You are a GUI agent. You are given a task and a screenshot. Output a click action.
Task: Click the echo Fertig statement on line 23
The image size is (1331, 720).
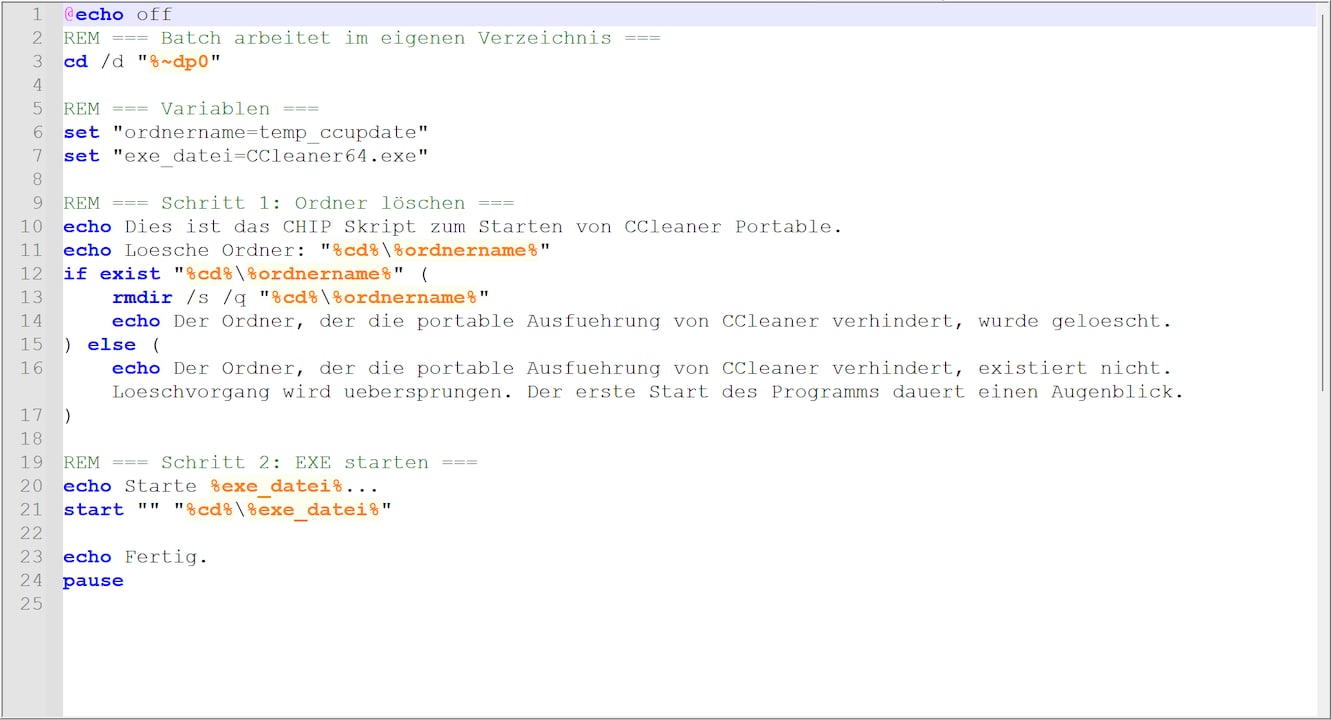point(135,556)
